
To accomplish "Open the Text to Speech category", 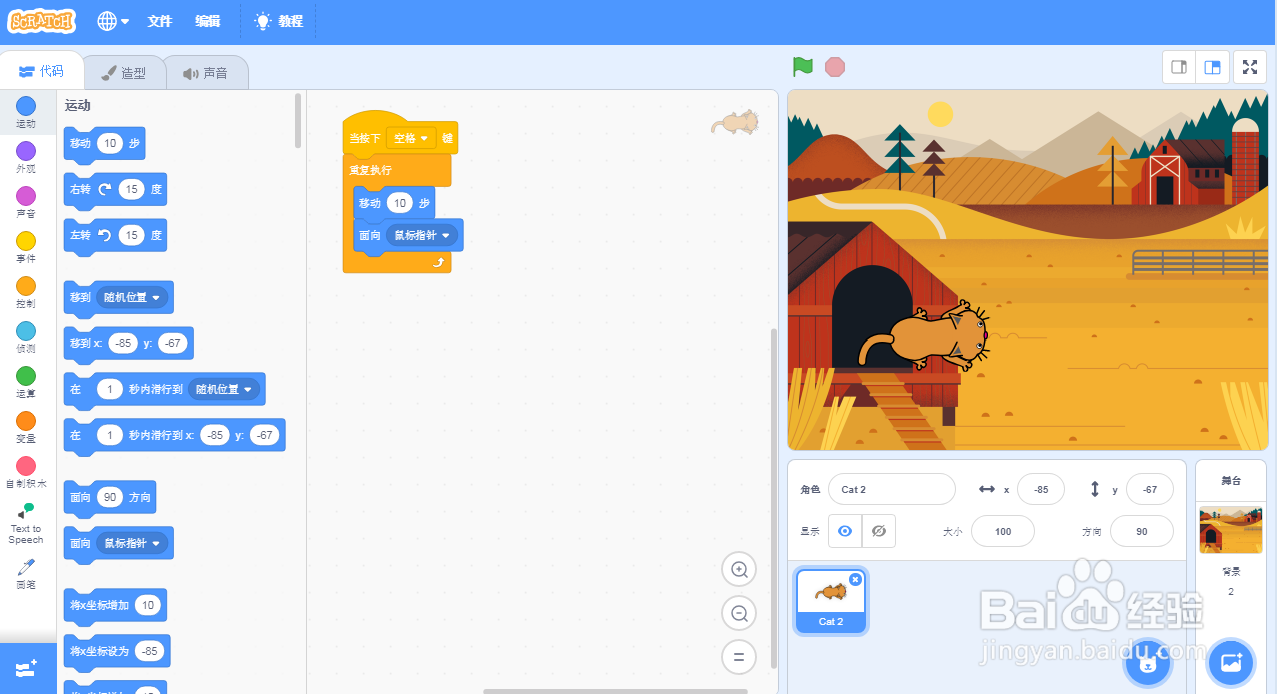I will tap(26, 523).
